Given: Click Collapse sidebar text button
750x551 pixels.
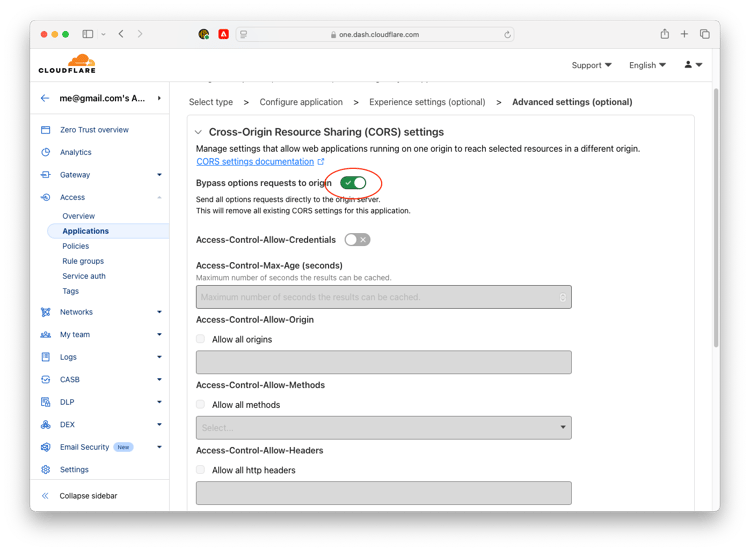Looking at the screenshot, I should point(88,496).
